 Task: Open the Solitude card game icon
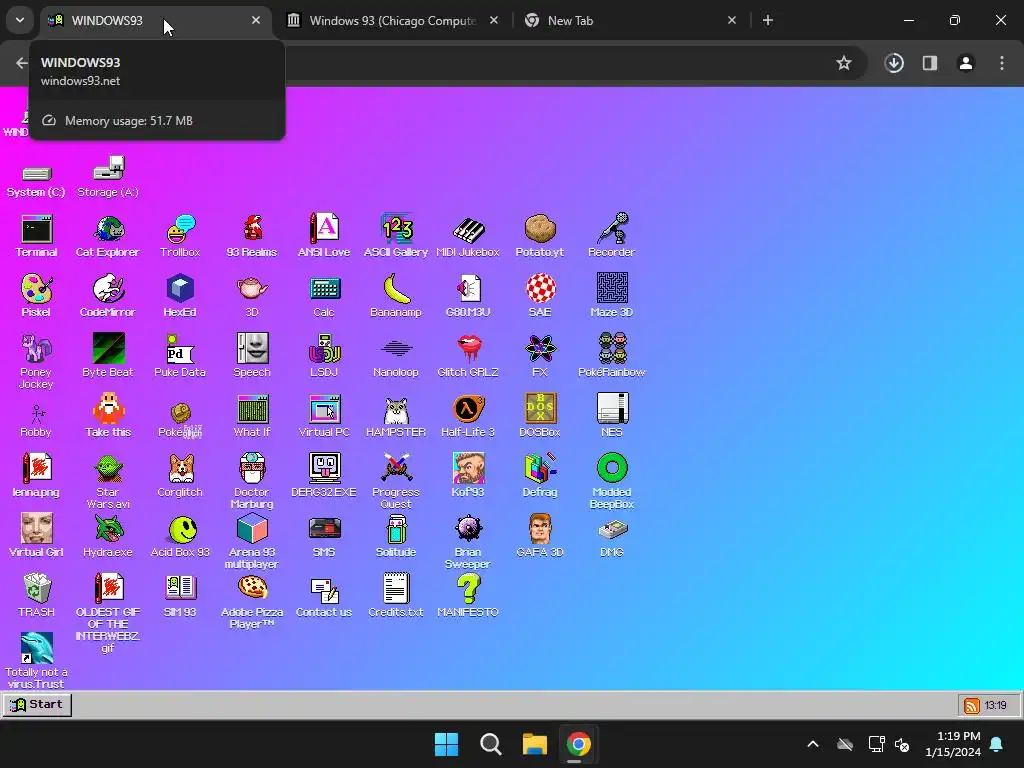(396, 536)
